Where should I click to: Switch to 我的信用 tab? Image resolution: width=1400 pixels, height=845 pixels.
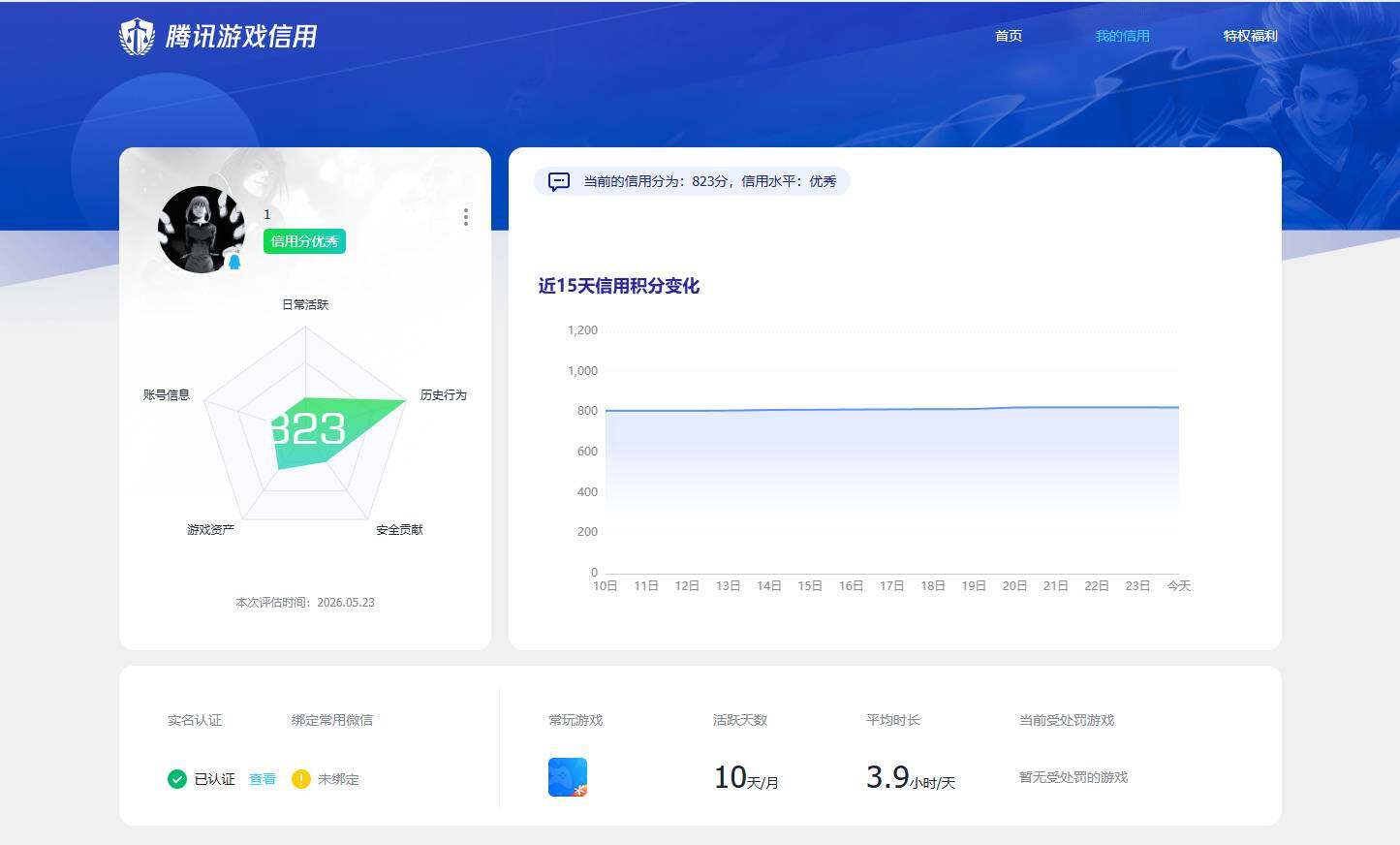tap(1123, 36)
